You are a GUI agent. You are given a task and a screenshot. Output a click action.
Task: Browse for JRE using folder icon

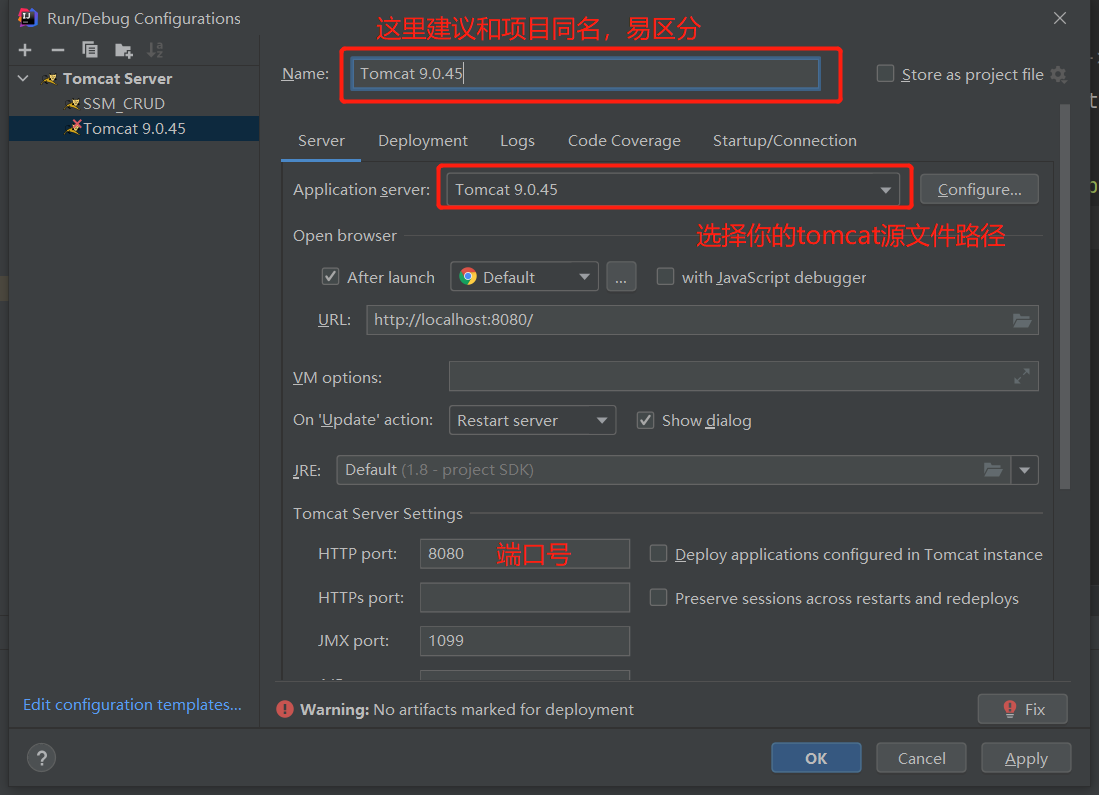point(993,470)
